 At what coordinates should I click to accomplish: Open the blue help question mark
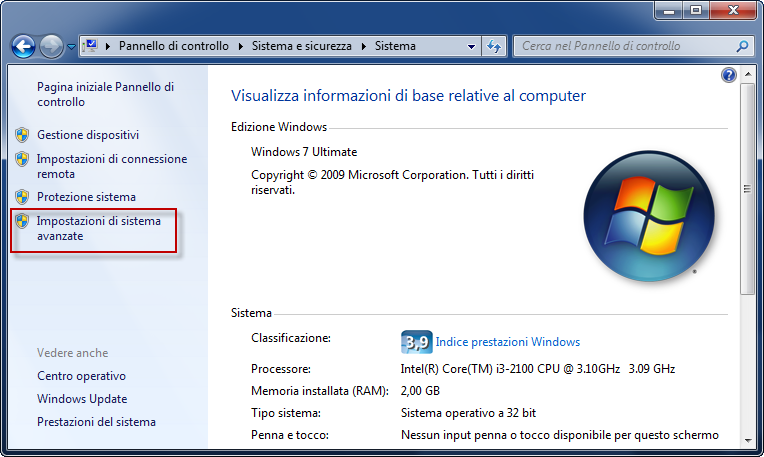[x=728, y=75]
